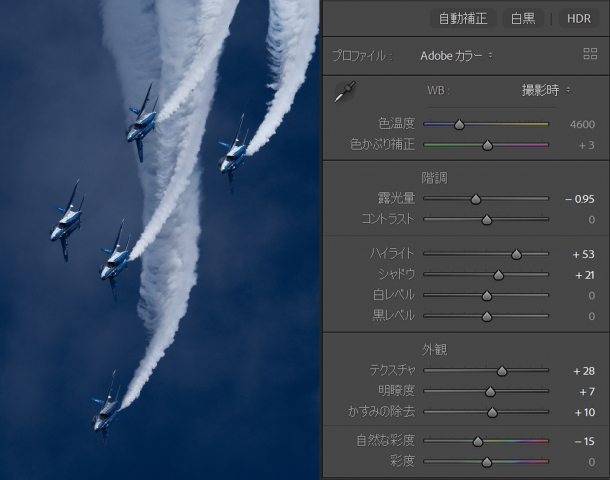Click the +53 highlights value field

tap(583, 254)
